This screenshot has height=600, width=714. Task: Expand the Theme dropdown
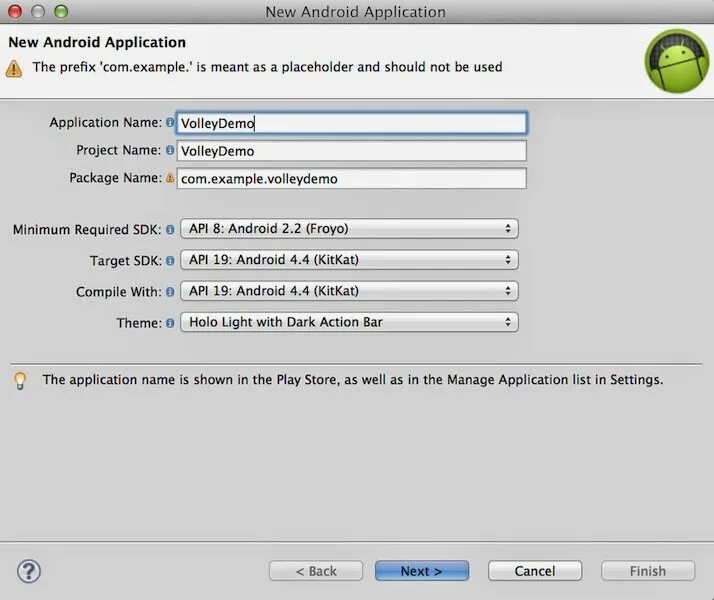pyautogui.click(x=349, y=322)
